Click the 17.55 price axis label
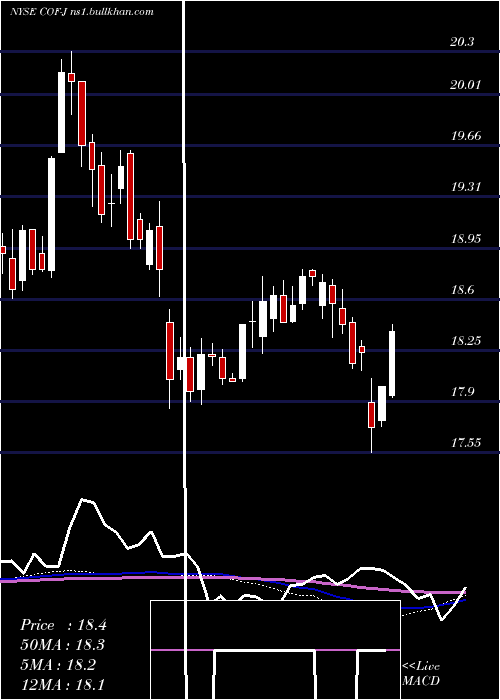Screen dimensions: 500x700 click(466, 443)
